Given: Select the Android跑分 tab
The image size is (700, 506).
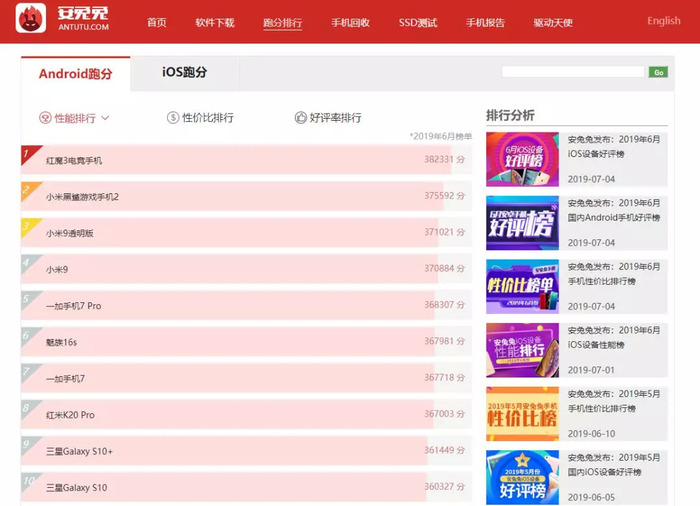Looking at the screenshot, I should click(75, 74).
